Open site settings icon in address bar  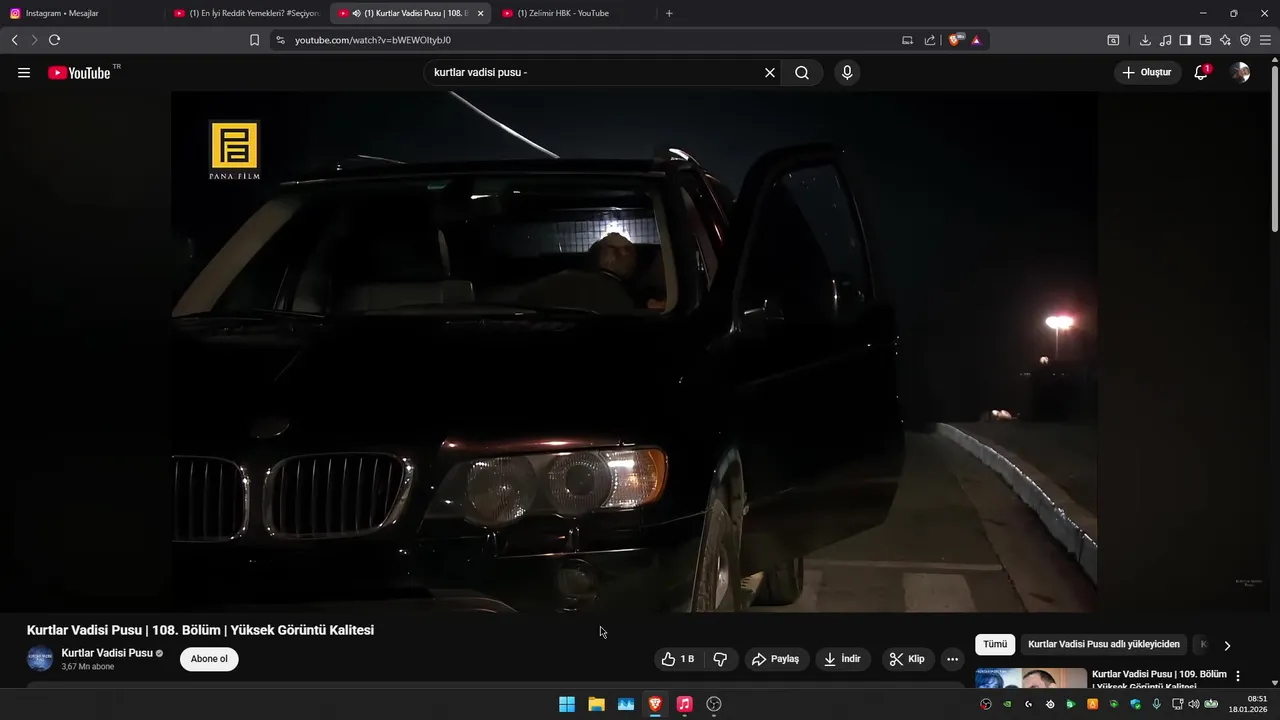tap(280, 40)
